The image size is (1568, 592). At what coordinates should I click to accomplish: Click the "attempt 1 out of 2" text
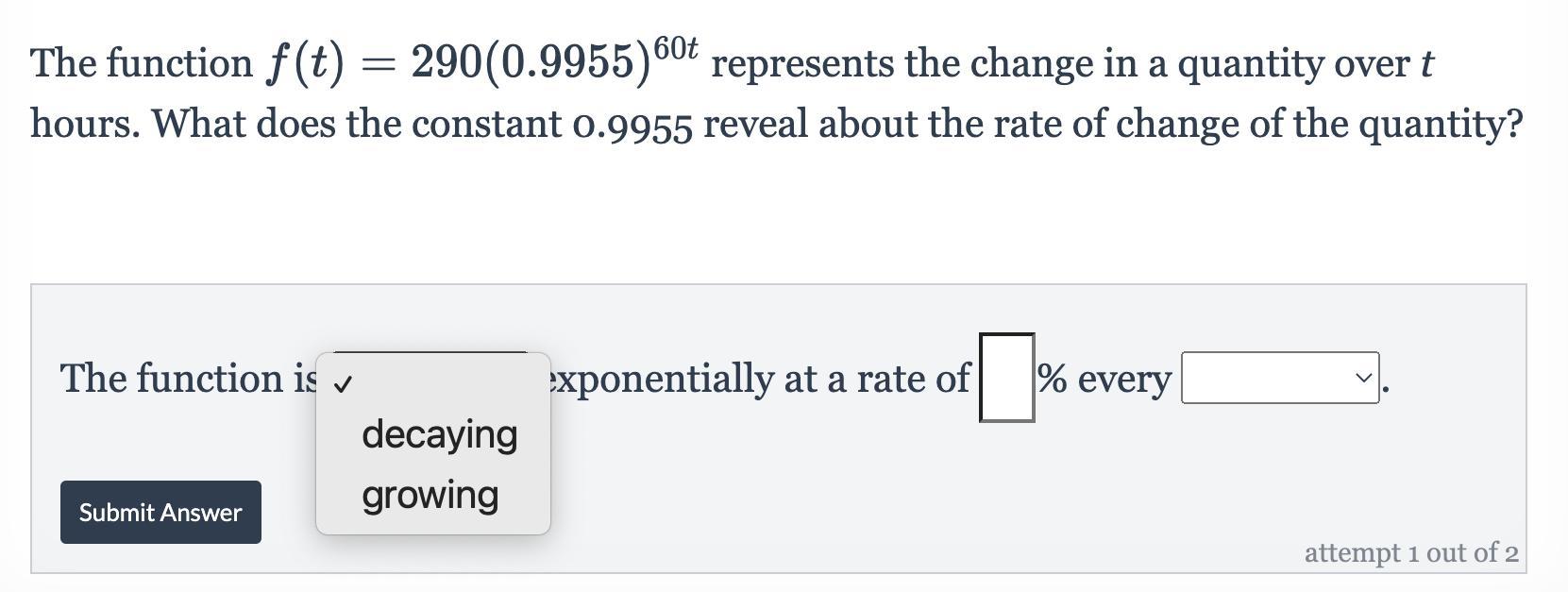[1411, 552]
